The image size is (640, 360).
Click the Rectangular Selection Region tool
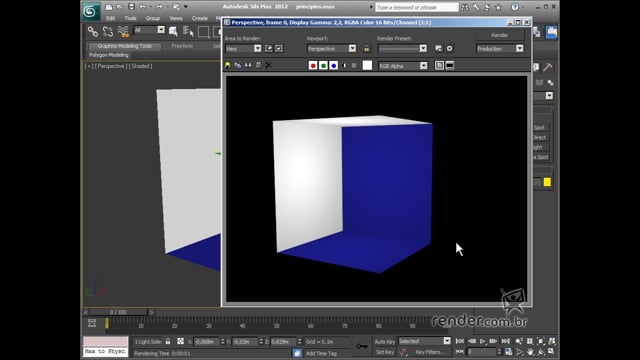(203, 31)
